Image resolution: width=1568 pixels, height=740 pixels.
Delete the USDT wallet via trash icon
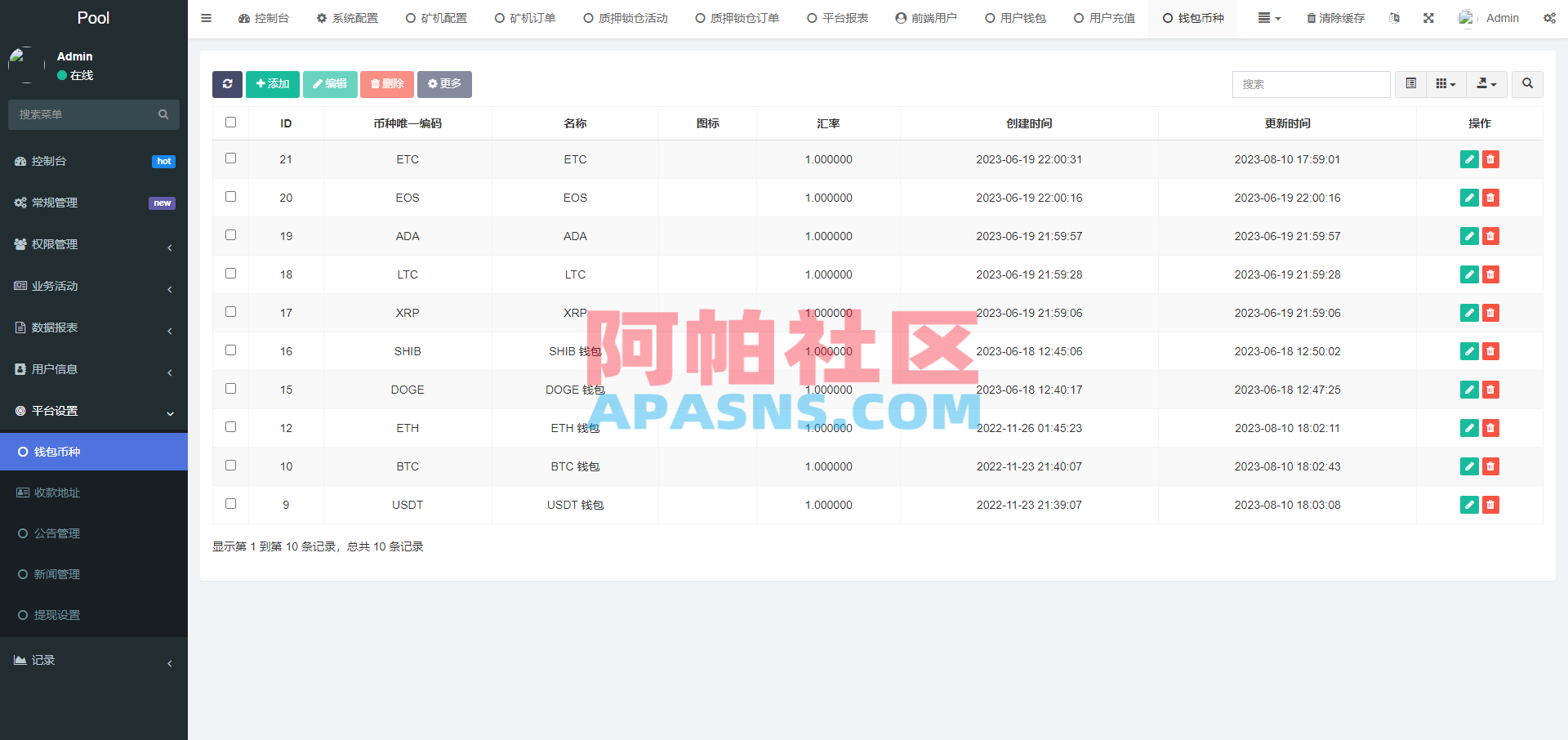[x=1490, y=505]
